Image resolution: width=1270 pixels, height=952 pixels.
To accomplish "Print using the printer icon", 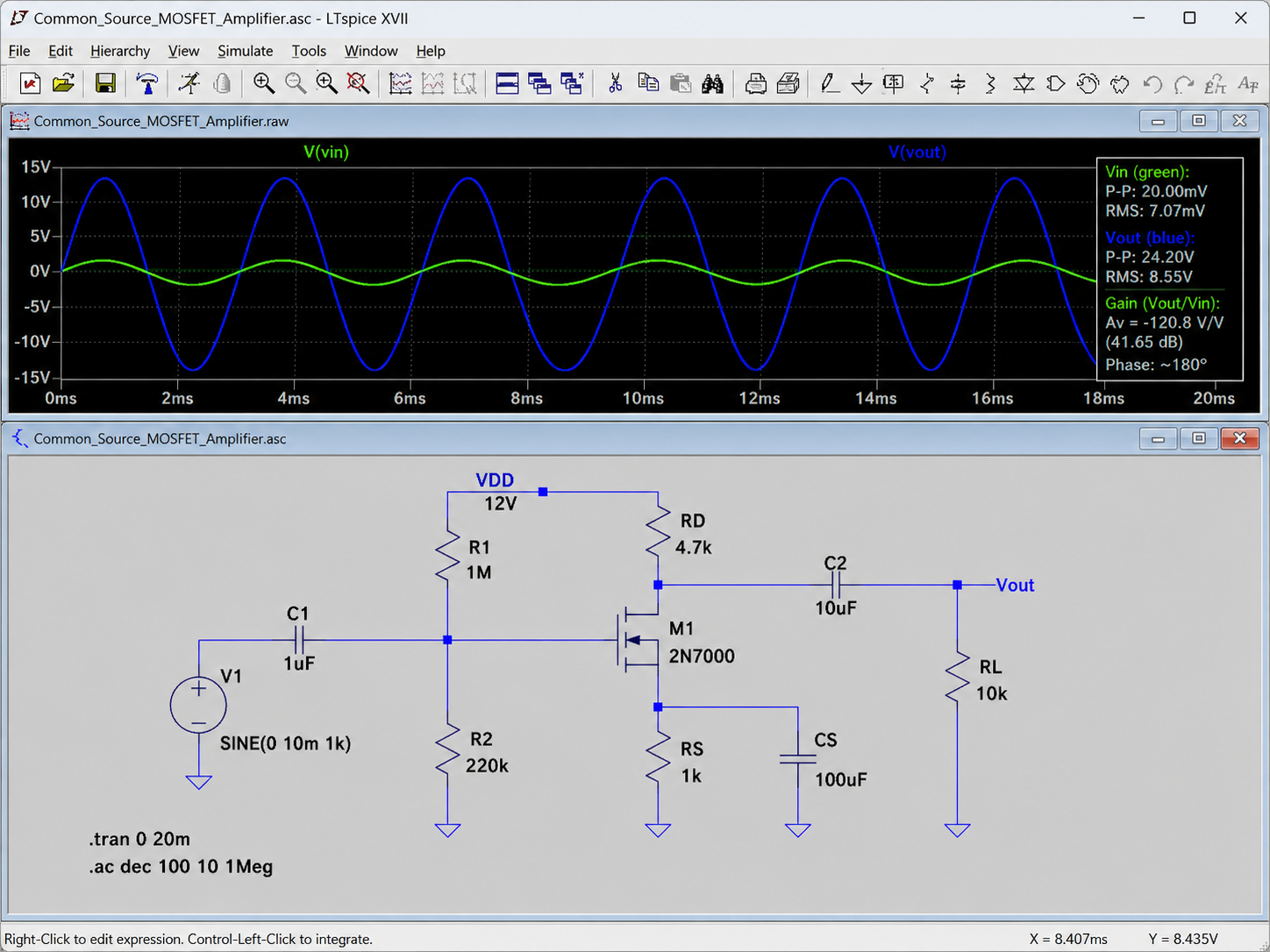I will (755, 83).
